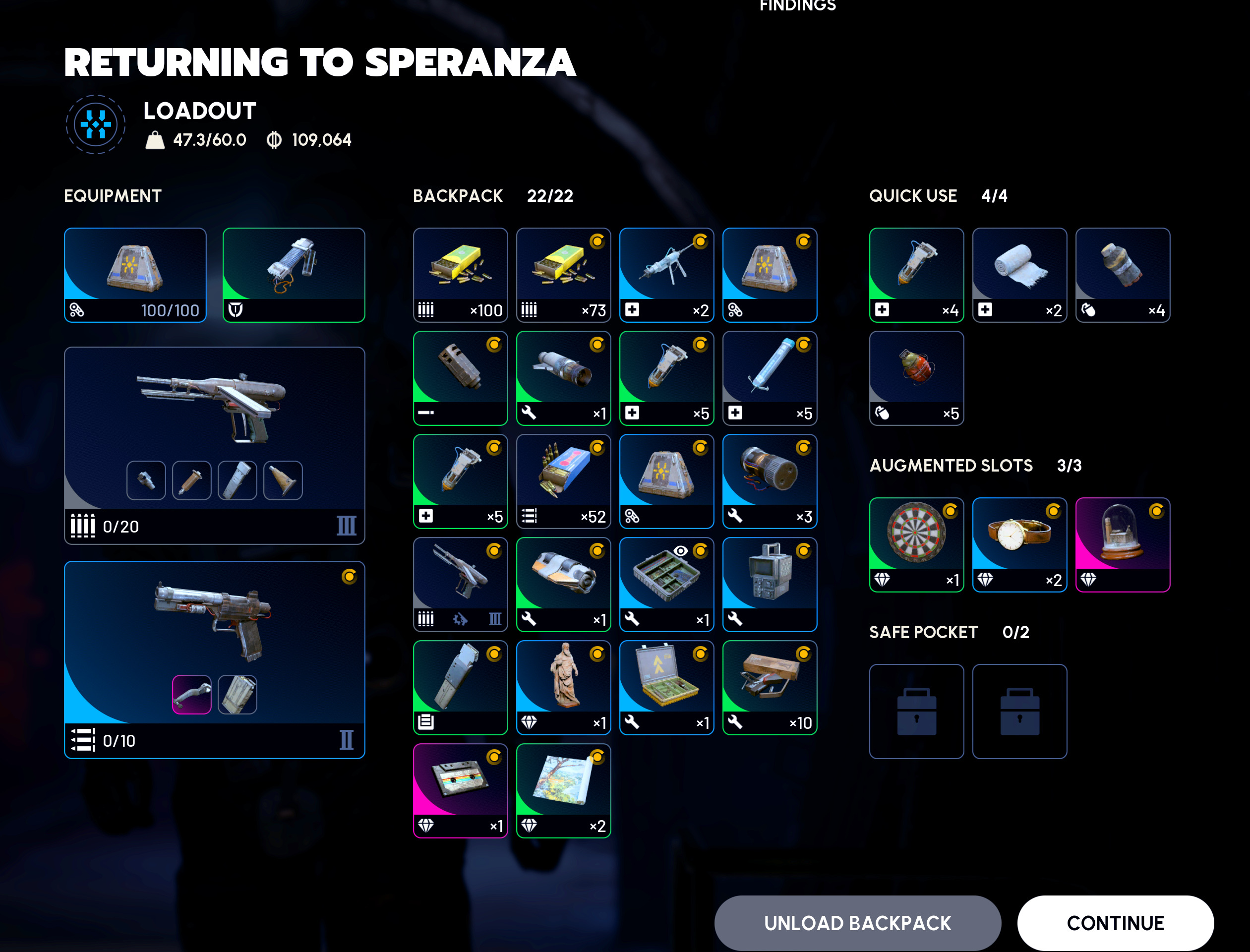Select the red grenade x5 quick use
The width and height of the screenshot is (1250, 952).
916,378
